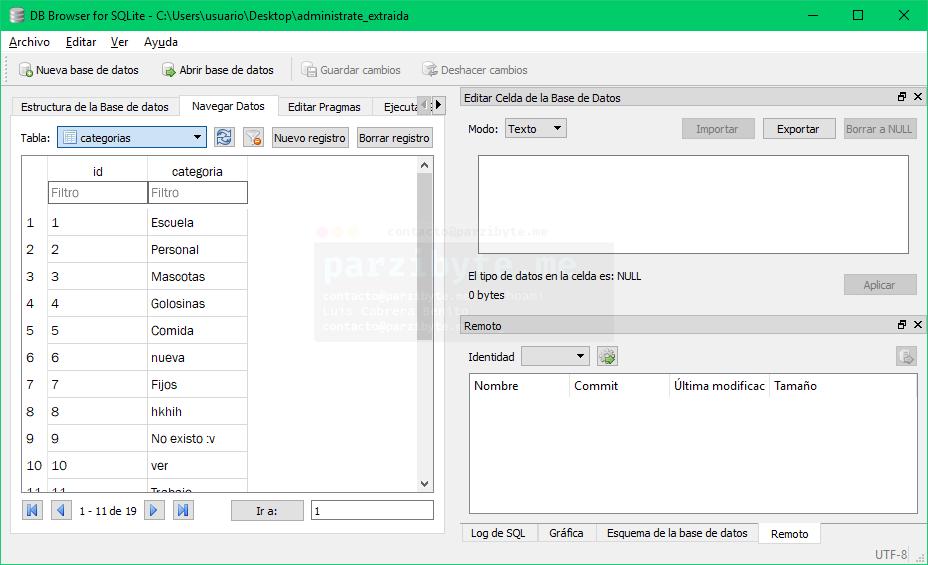Select the Personal cell
Viewport: 928px width, 565px height.
(198, 250)
